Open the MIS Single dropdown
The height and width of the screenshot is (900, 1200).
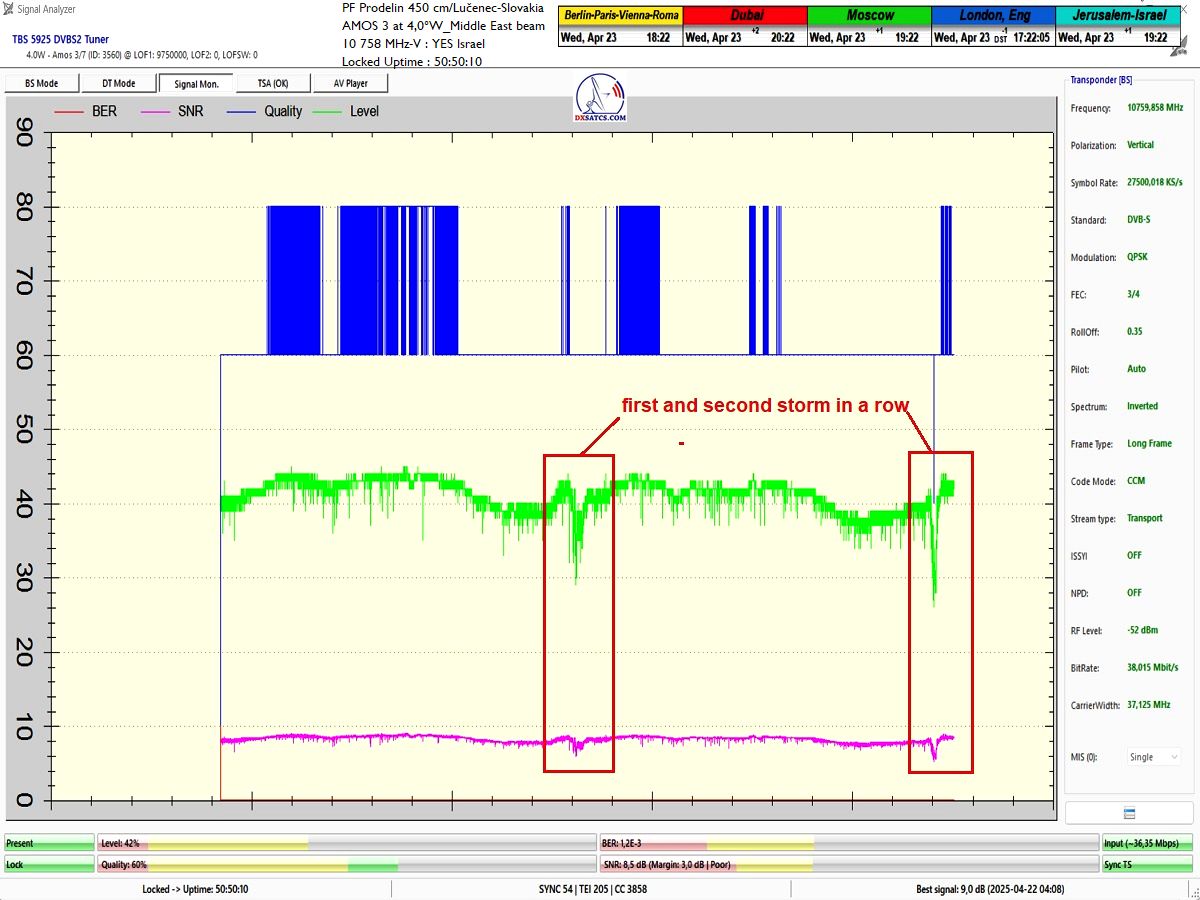click(x=1154, y=757)
